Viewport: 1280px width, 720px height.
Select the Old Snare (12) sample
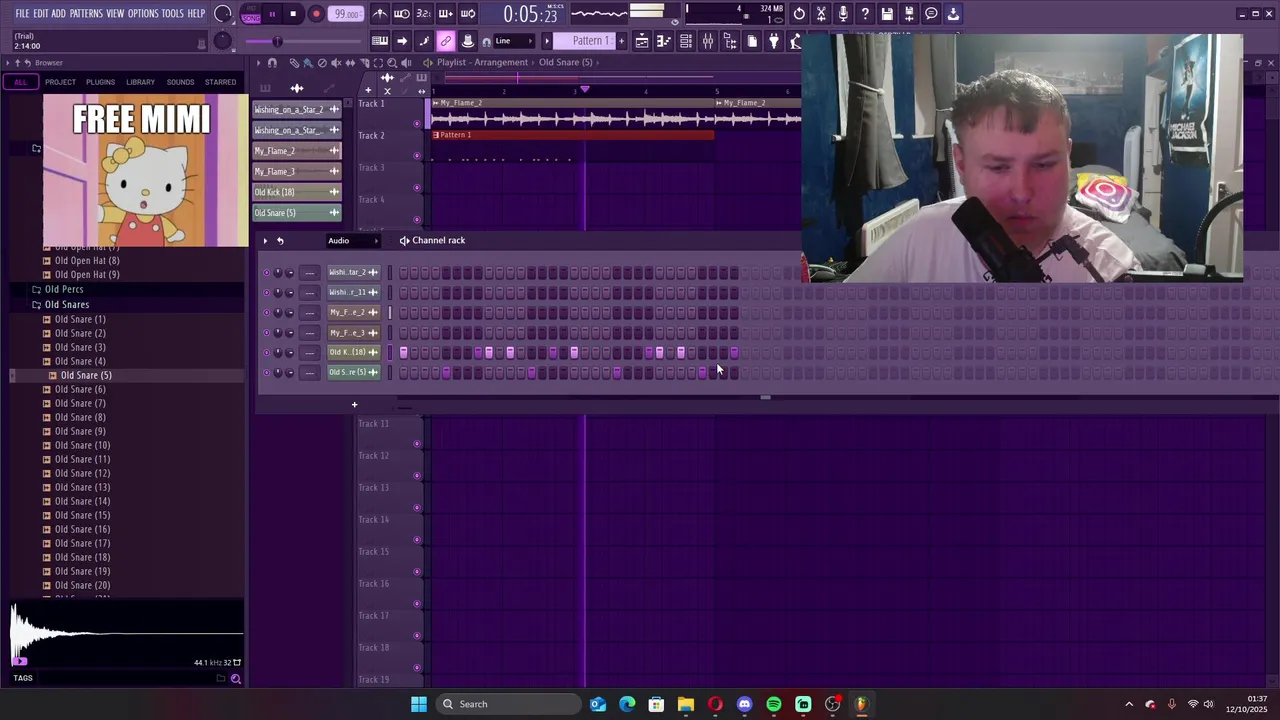pyautogui.click(x=82, y=473)
